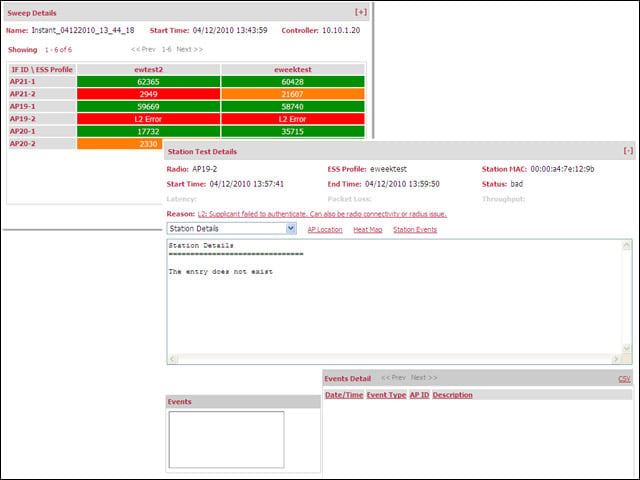The image size is (640, 480).
Task: Go to next page in Events Detail
Action: tap(424, 378)
